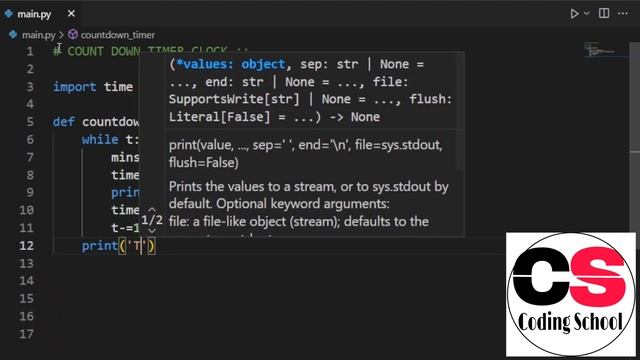Split the editor to the right
640x360 pixels.
coord(604,13)
